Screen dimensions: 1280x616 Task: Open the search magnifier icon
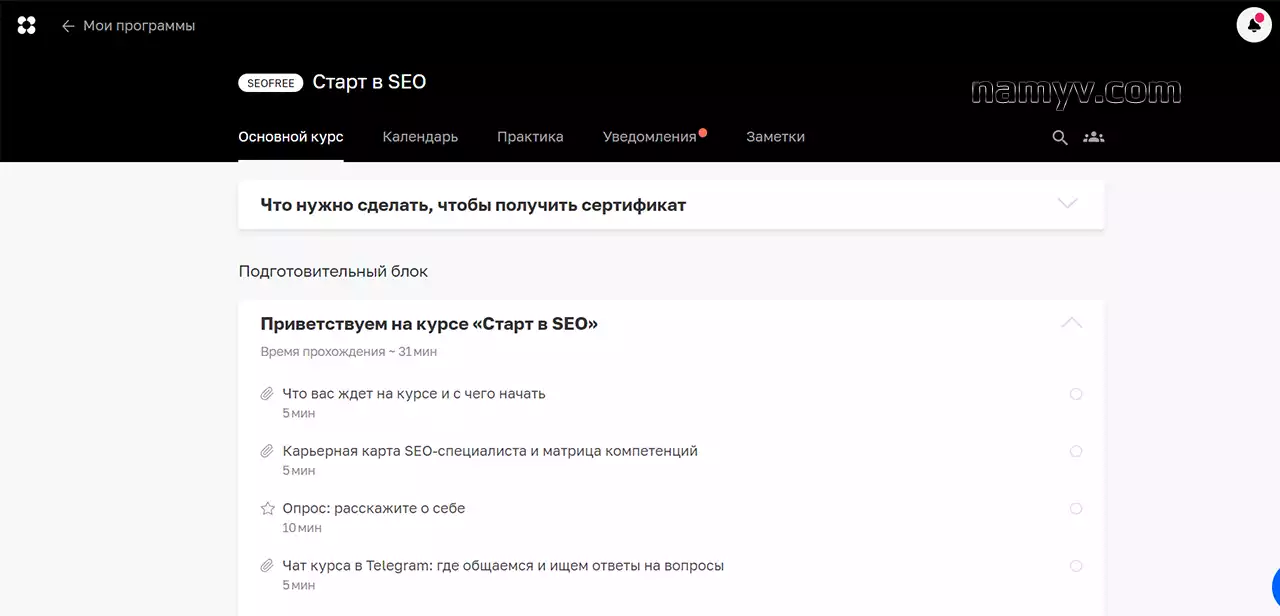point(1060,138)
